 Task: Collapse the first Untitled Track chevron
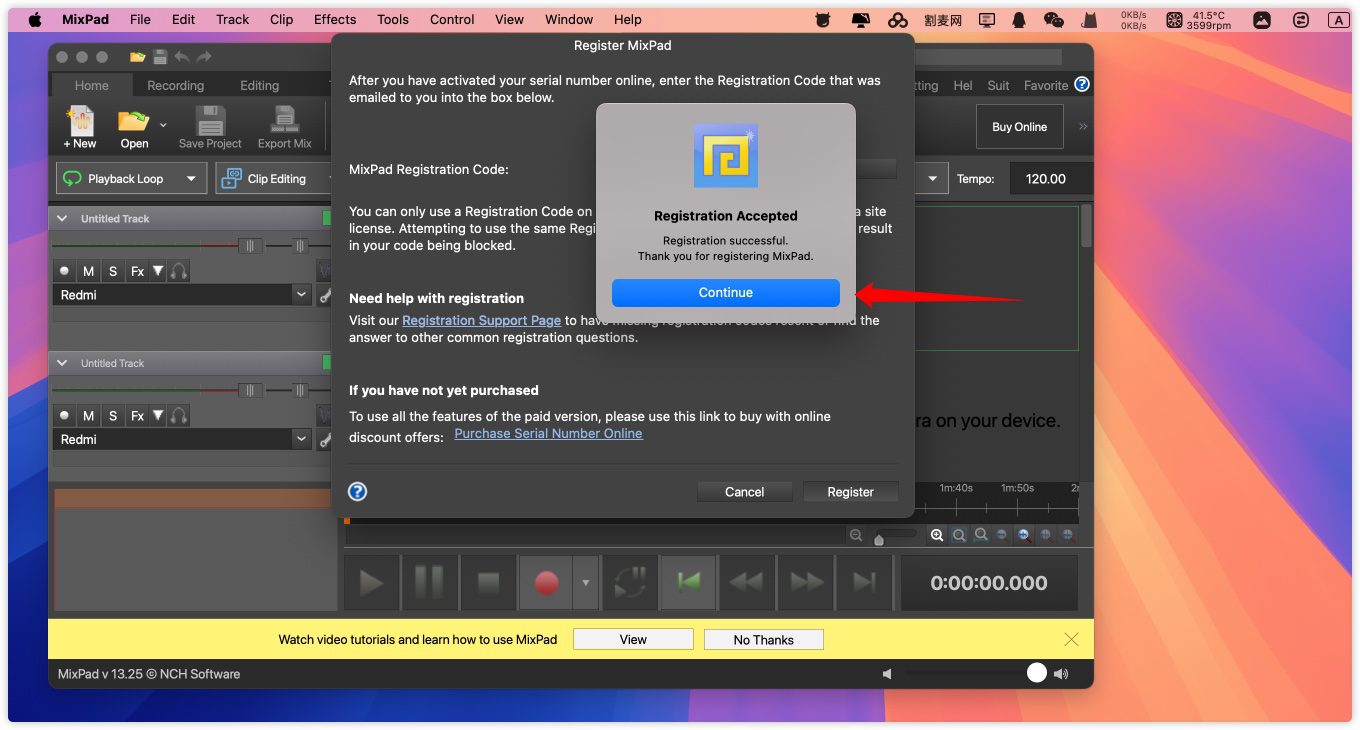point(63,218)
